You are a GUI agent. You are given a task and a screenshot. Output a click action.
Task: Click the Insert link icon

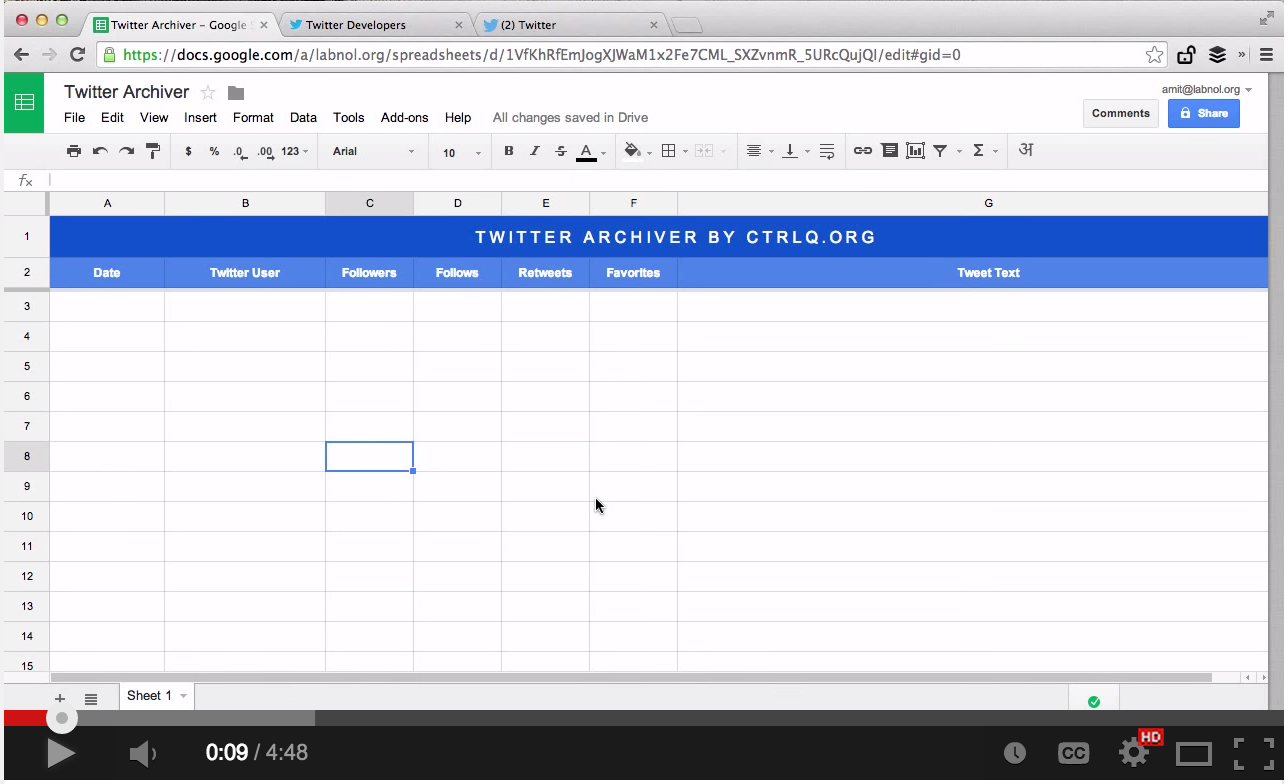(x=862, y=151)
